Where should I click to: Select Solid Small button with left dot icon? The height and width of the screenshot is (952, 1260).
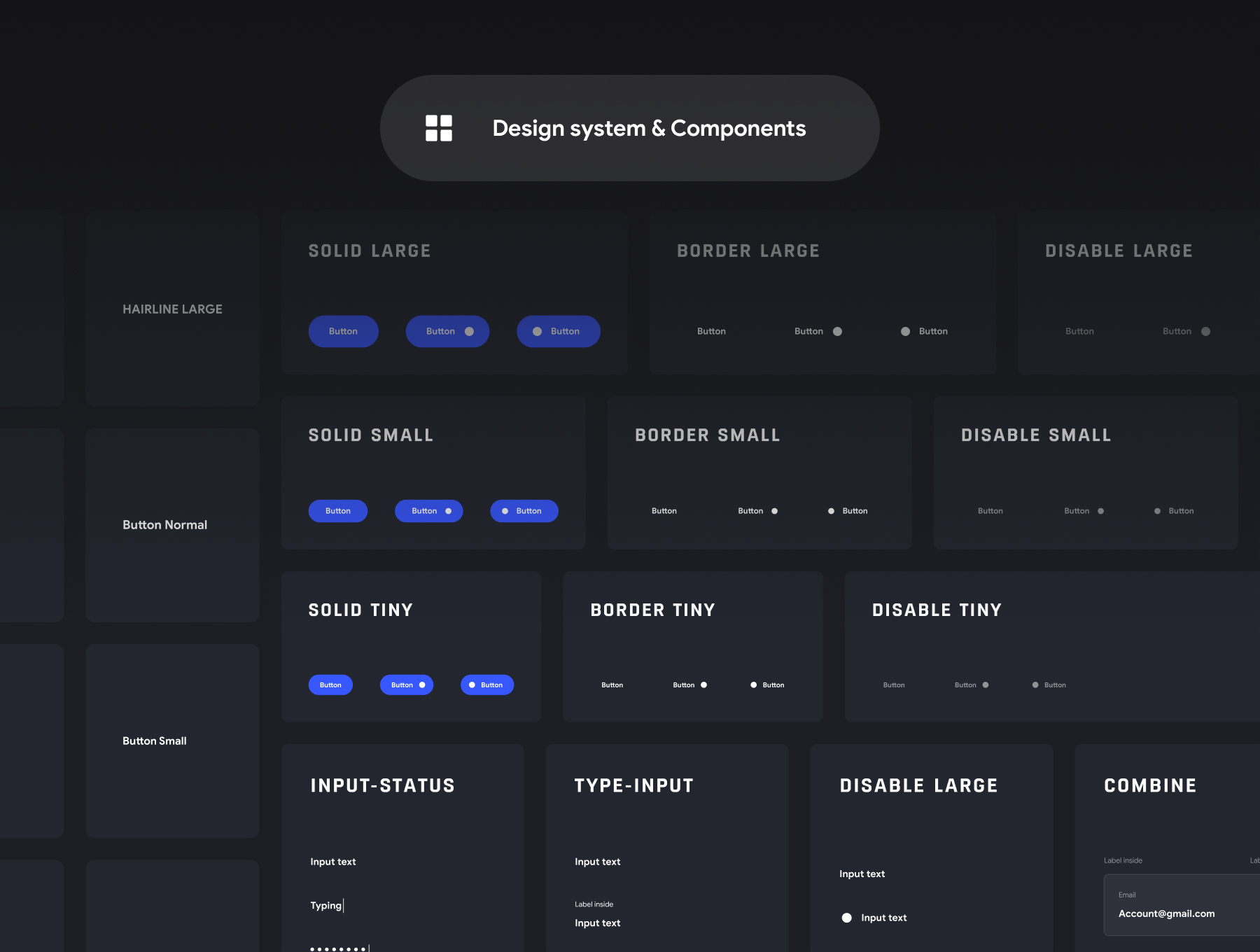pyautogui.click(x=524, y=511)
